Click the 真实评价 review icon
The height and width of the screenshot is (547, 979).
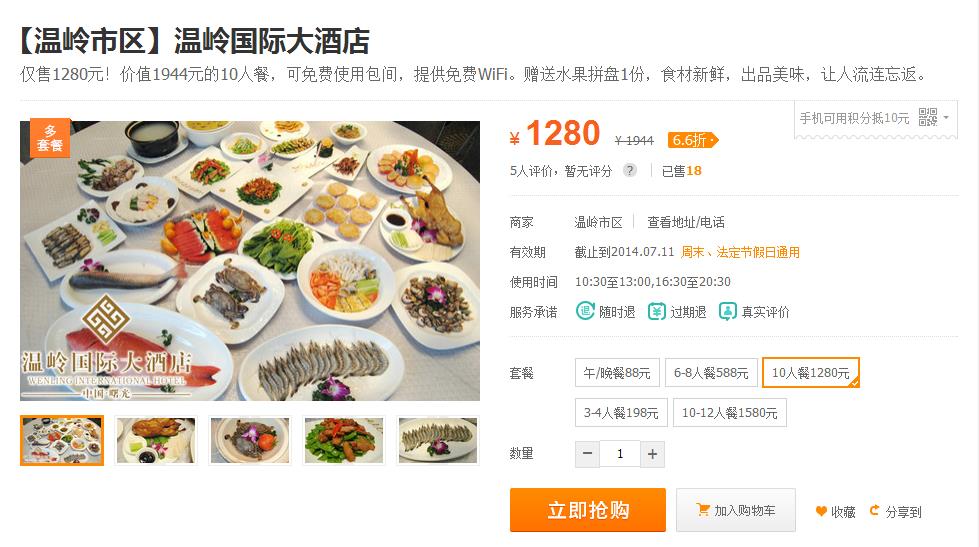(727, 311)
